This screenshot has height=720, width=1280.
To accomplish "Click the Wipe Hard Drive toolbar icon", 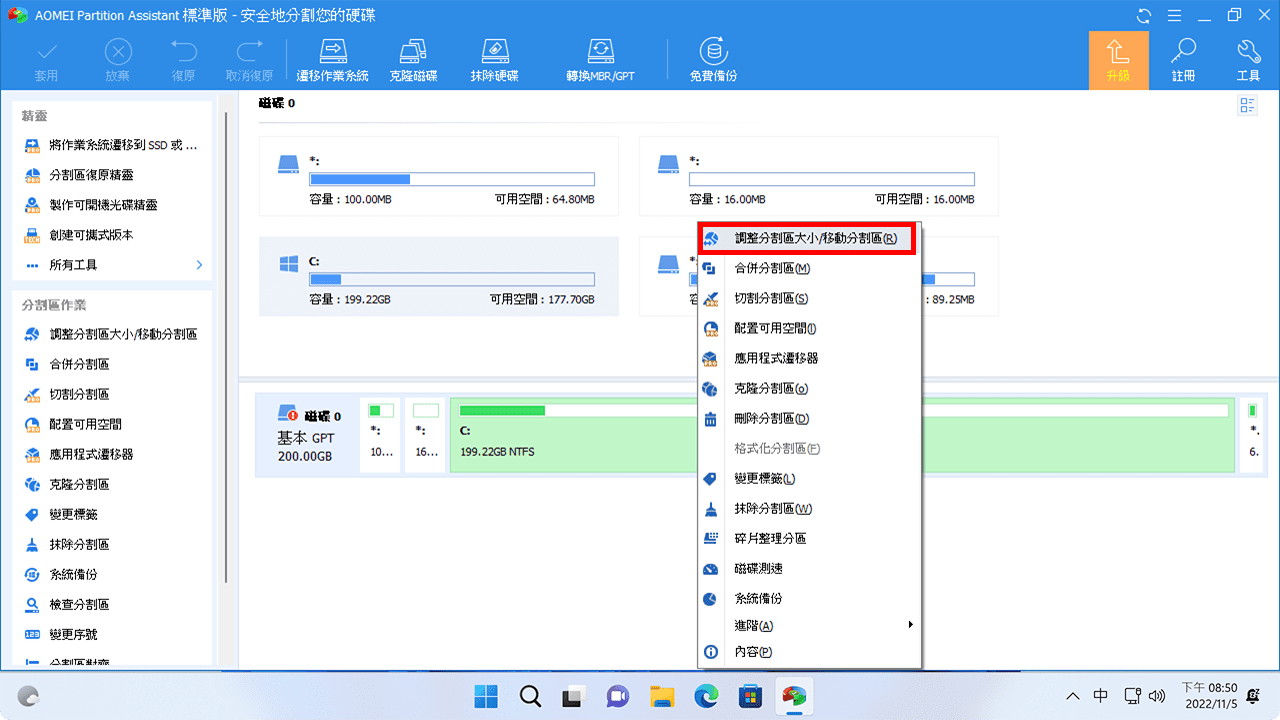I will tap(494, 57).
